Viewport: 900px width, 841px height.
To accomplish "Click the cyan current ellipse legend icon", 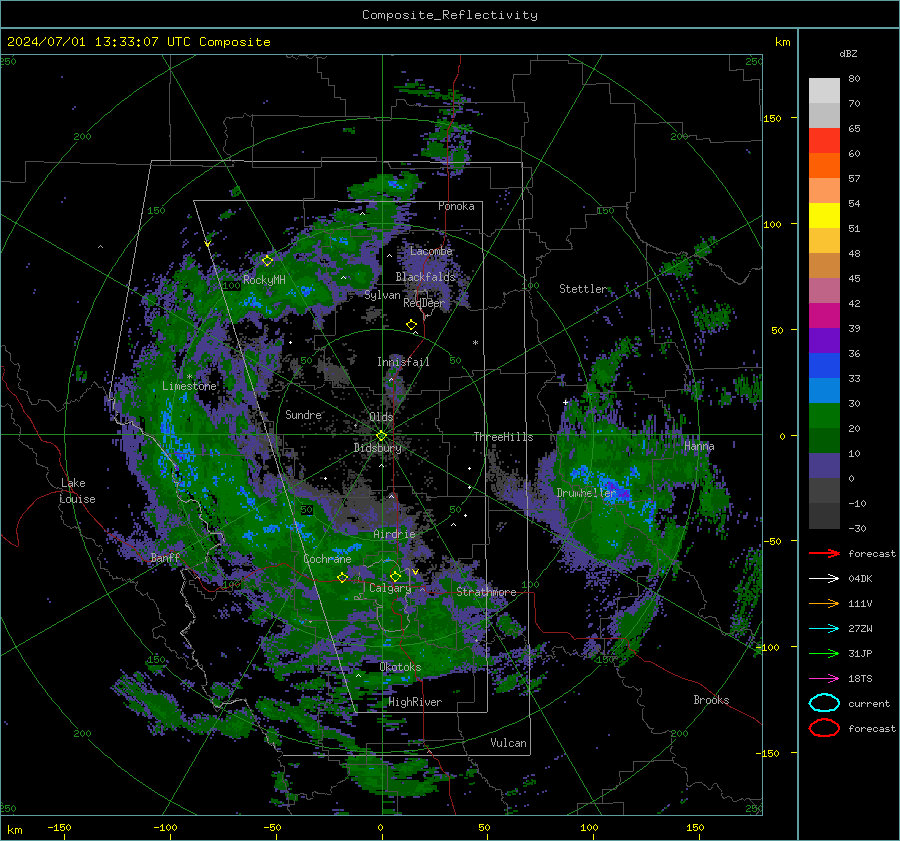I will 824,703.
